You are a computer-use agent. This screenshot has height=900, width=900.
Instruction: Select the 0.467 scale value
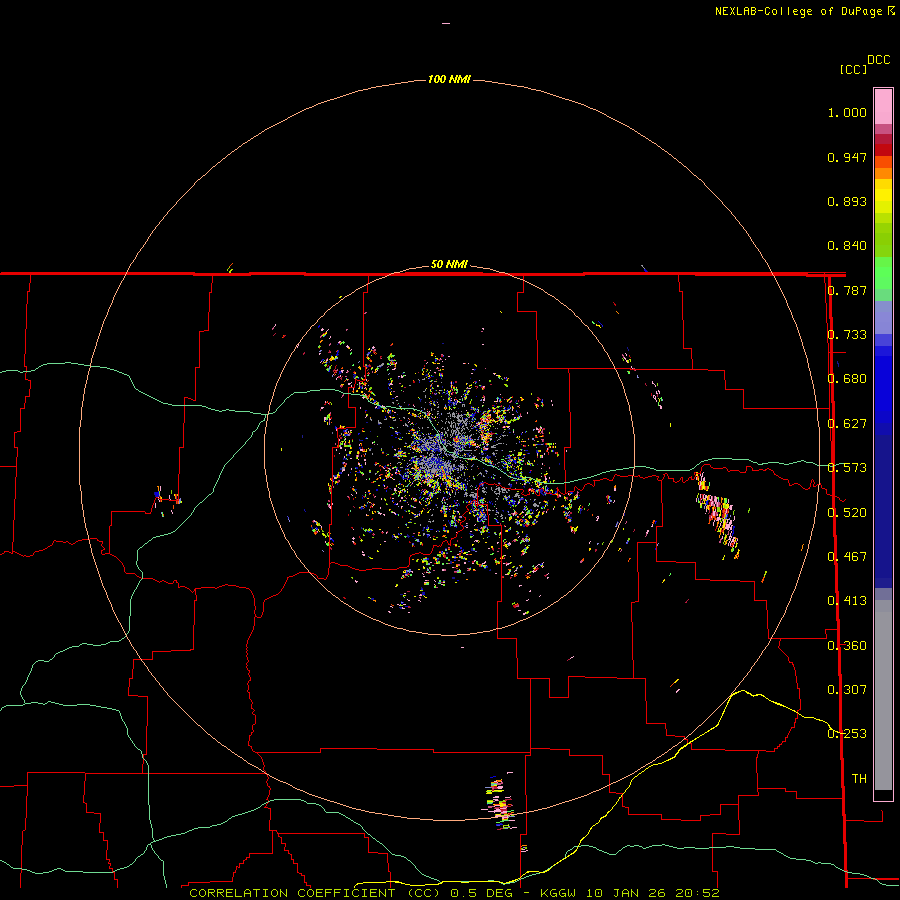847,557
